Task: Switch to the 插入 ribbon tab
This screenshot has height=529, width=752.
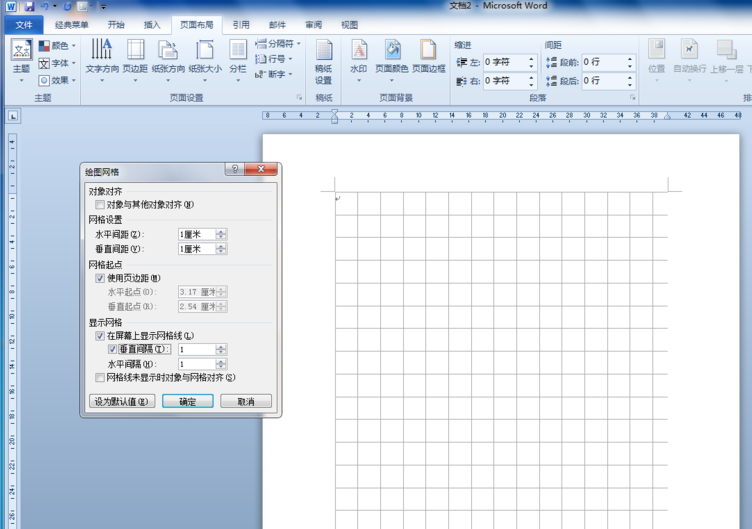Action: pyautogui.click(x=152, y=25)
